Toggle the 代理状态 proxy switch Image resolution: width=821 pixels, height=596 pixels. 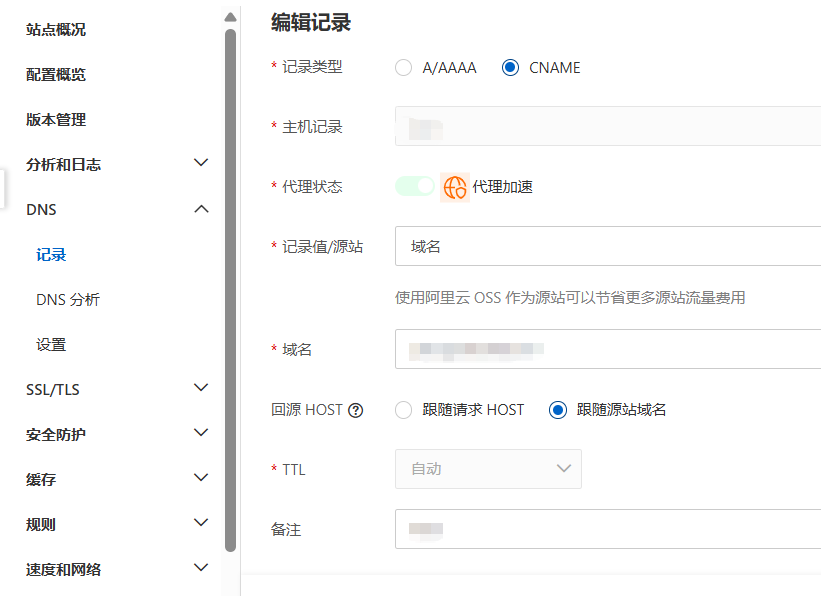414,186
